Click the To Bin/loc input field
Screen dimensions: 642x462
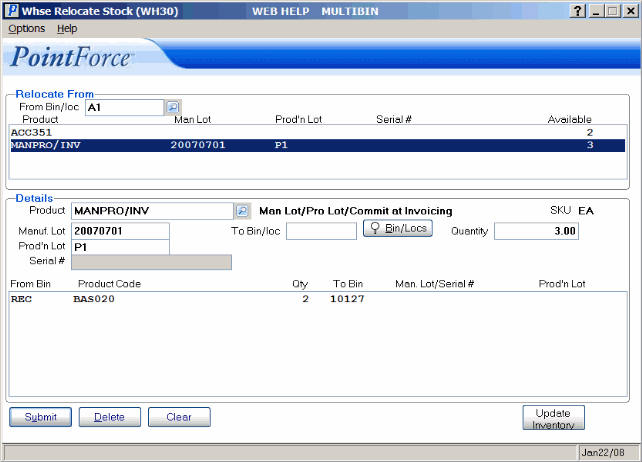pyautogui.click(x=321, y=231)
